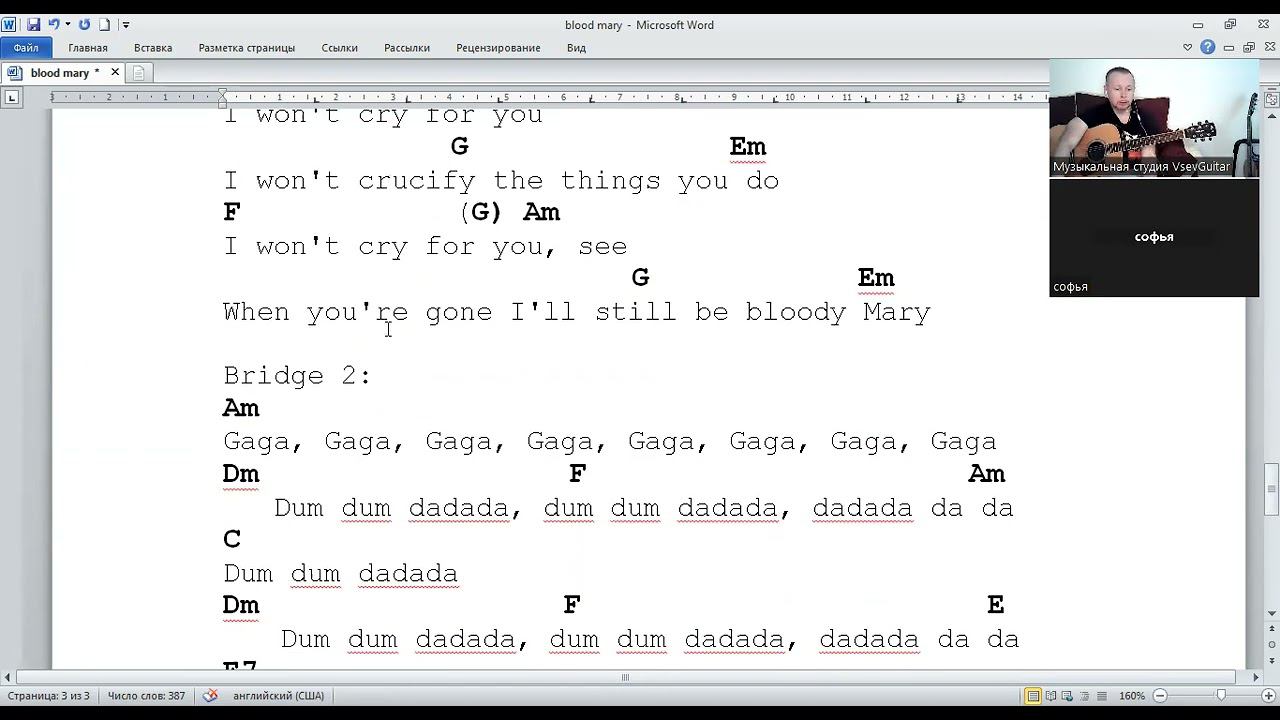Zoom out using the minus button
Image resolution: width=1280 pixels, height=720 pixels.
[x=1160, y=695]
